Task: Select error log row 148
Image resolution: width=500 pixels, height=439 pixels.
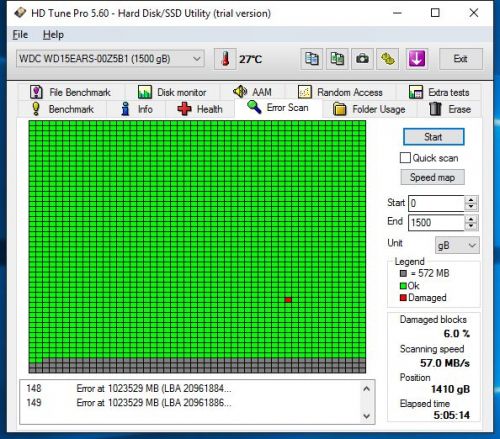Action: click(x=190, y=388)
